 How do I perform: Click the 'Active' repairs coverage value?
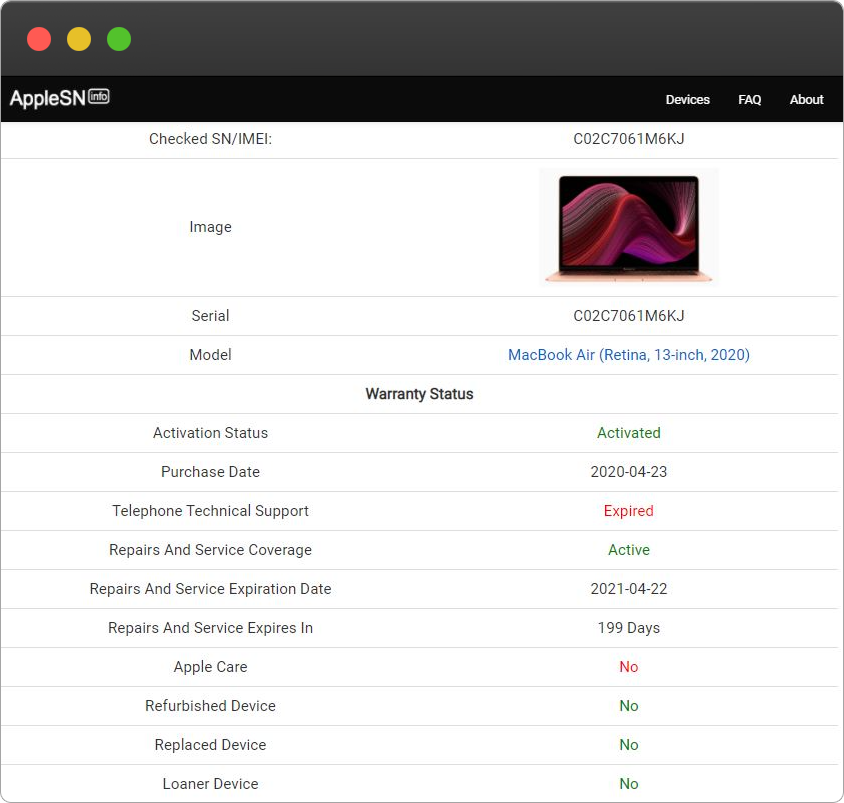[629, 550]
